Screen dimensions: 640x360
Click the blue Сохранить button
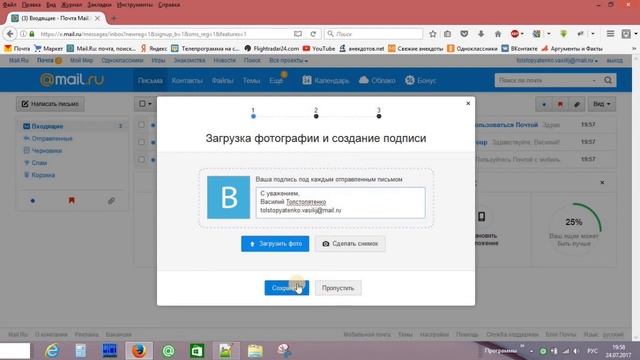coord(287,288)
